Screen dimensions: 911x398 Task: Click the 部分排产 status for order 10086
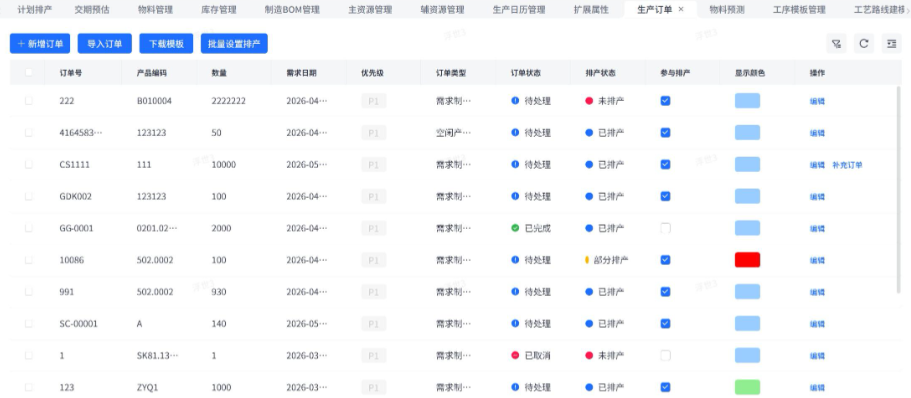click(607, 260)
